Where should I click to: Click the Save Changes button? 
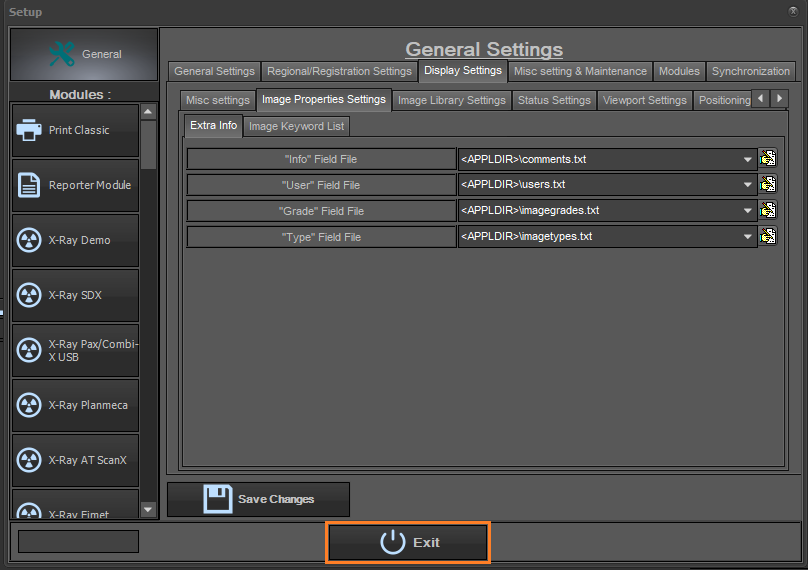coord(258,499)
